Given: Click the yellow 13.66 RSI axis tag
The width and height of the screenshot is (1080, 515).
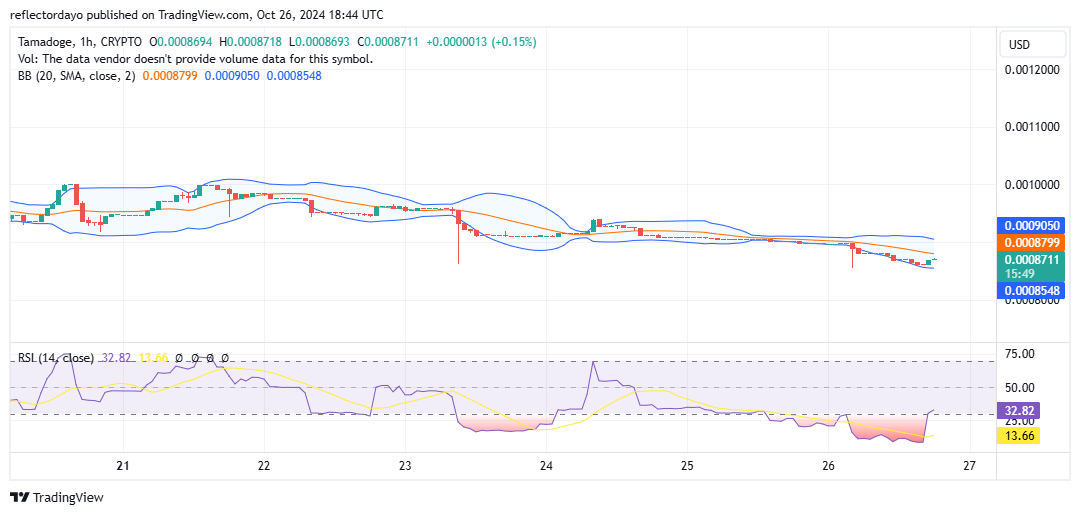Looking at the screenshot, I should pos(1020,436).
